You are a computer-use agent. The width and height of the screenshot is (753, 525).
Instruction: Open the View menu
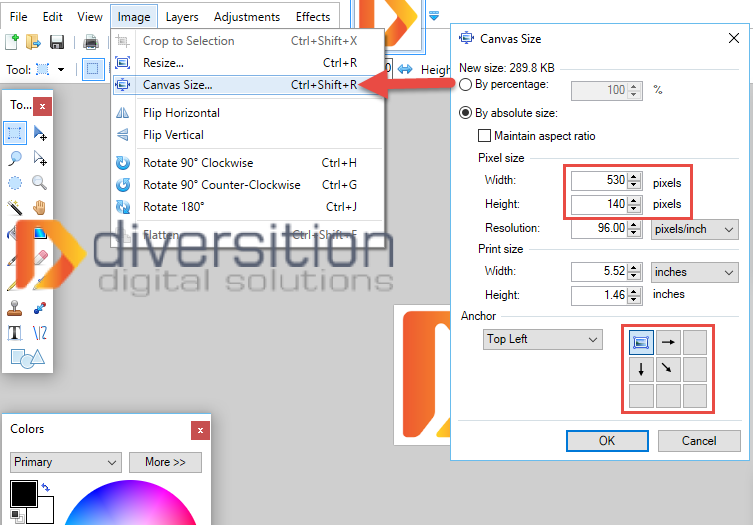click(90, 17)
